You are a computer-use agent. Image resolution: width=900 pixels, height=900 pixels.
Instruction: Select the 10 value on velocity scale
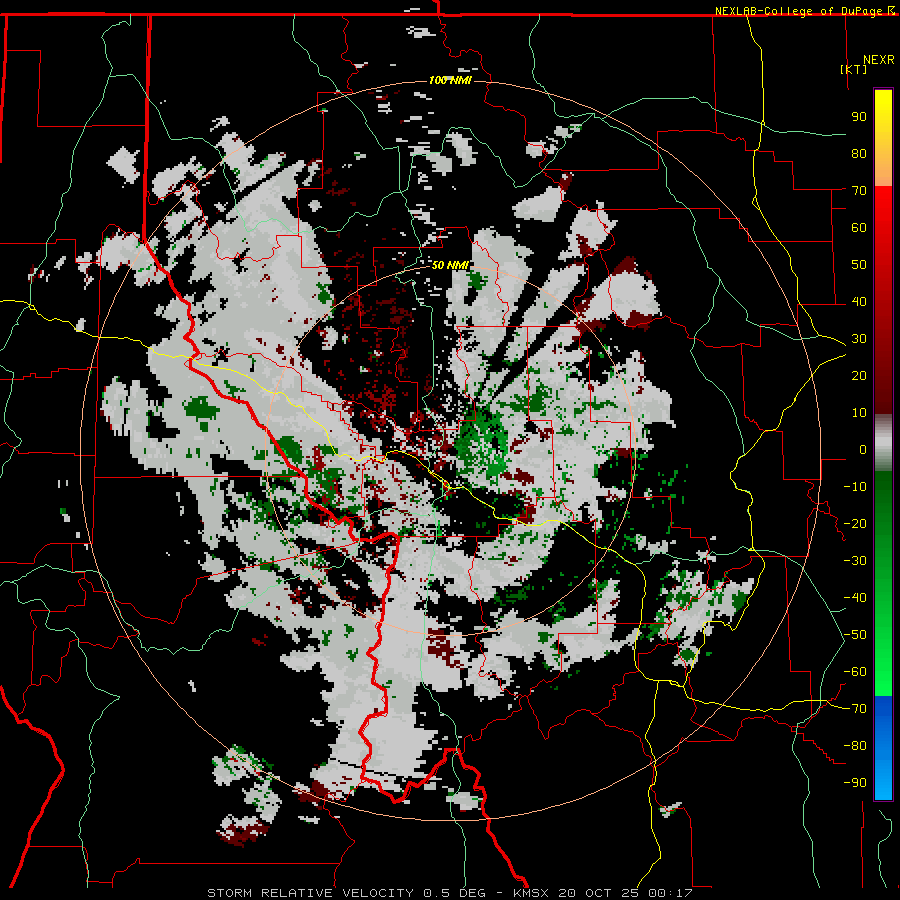coord(859,413)
